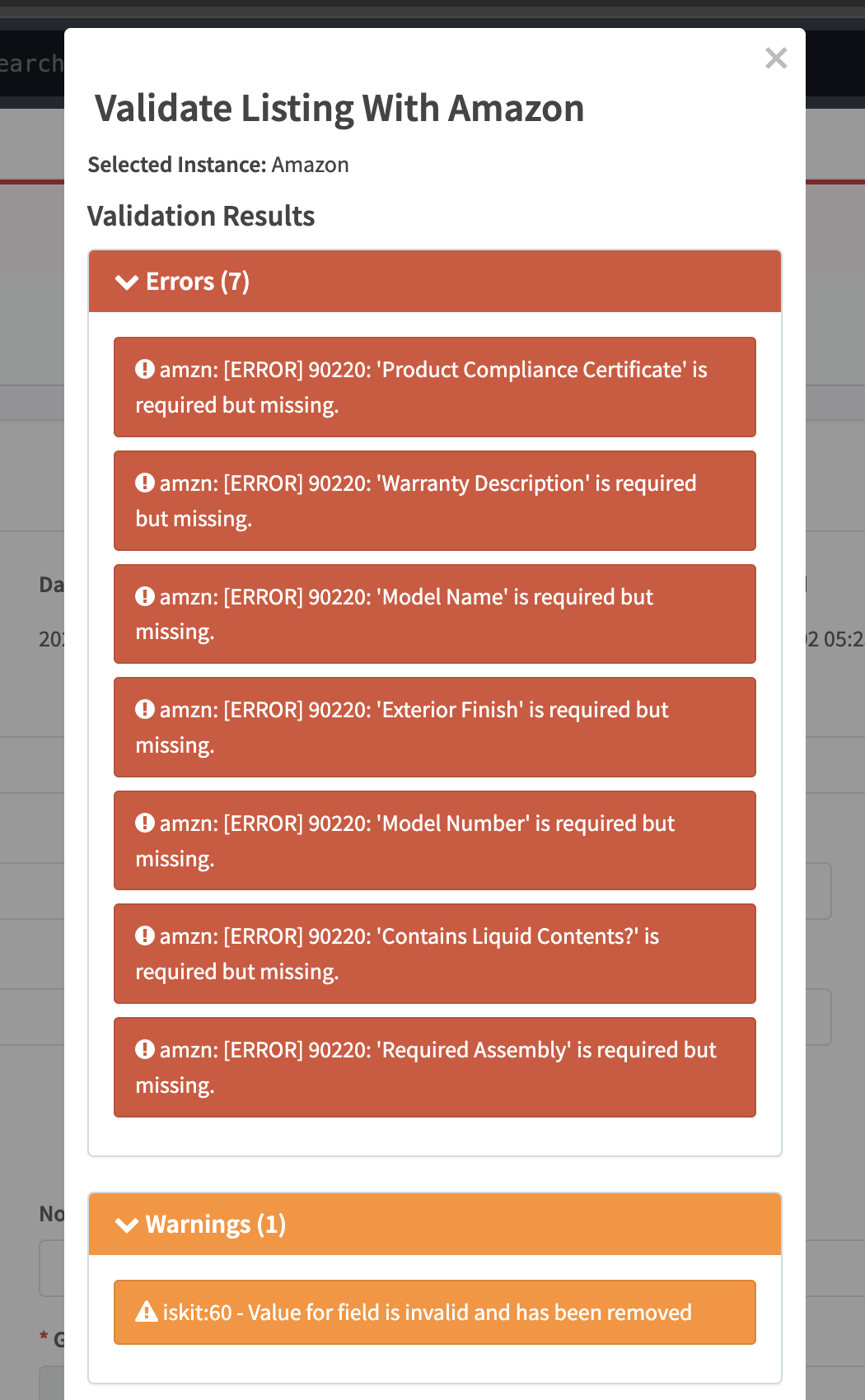Click exclamation icon beside Model Name error
Image resolution: width=865 pixels, height=1400 pixels.
coord(145,596)
